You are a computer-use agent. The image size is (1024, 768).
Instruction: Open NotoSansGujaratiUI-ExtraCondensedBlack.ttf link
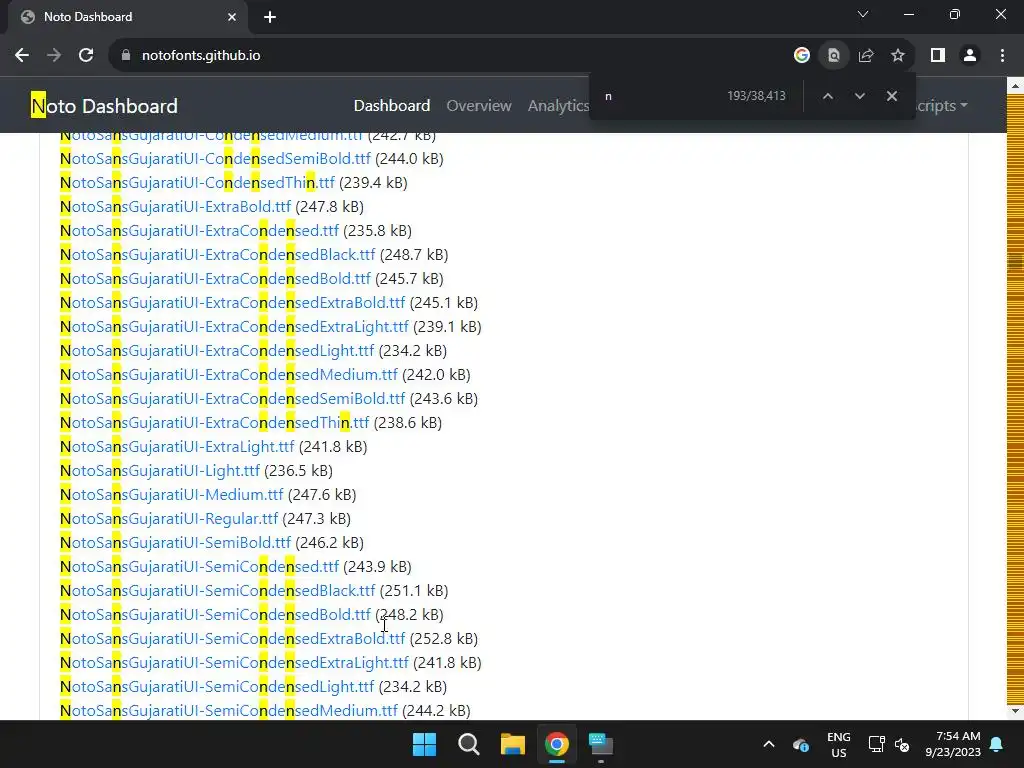click(x=217, y=255)
